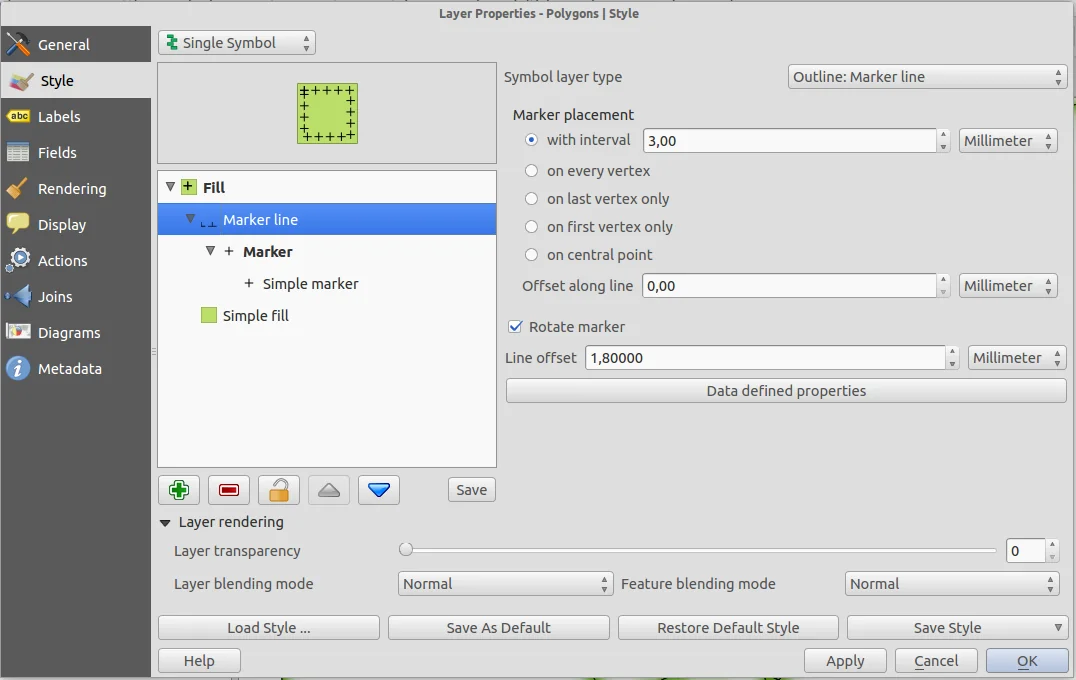Select 'on every vertex' placement option
1076x680 pixels.
pos(532,171)
